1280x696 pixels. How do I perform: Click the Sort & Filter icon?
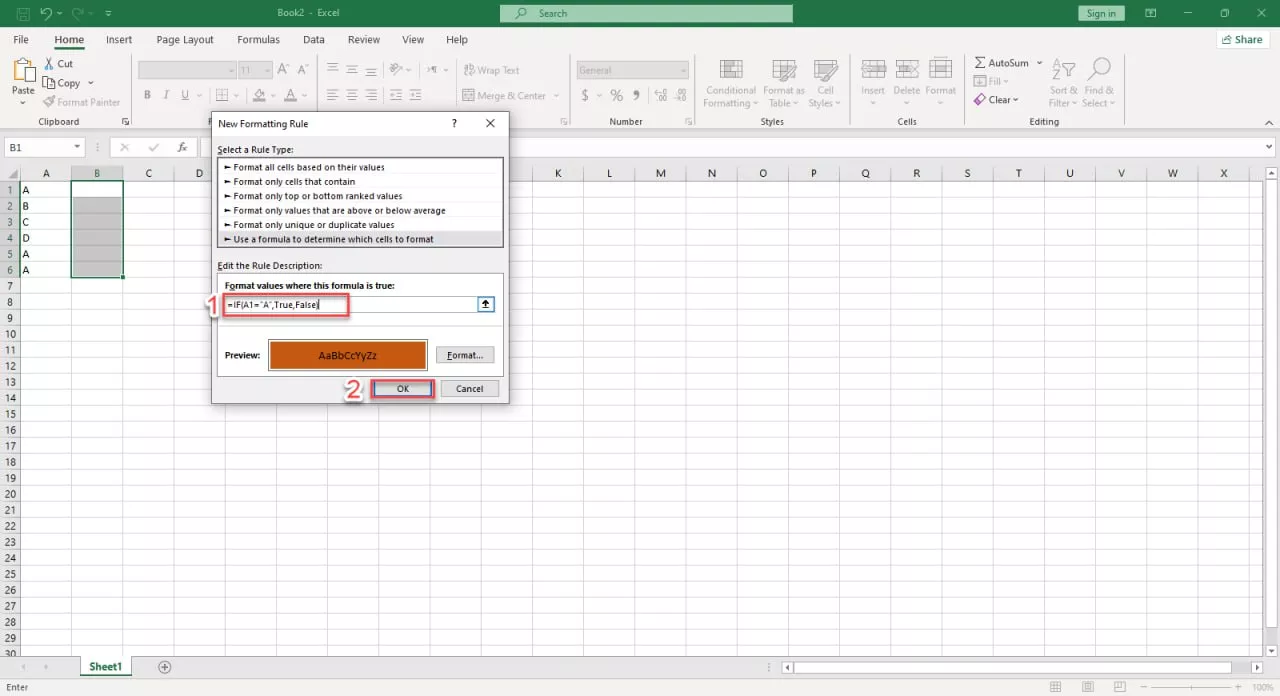(1063, 69)
